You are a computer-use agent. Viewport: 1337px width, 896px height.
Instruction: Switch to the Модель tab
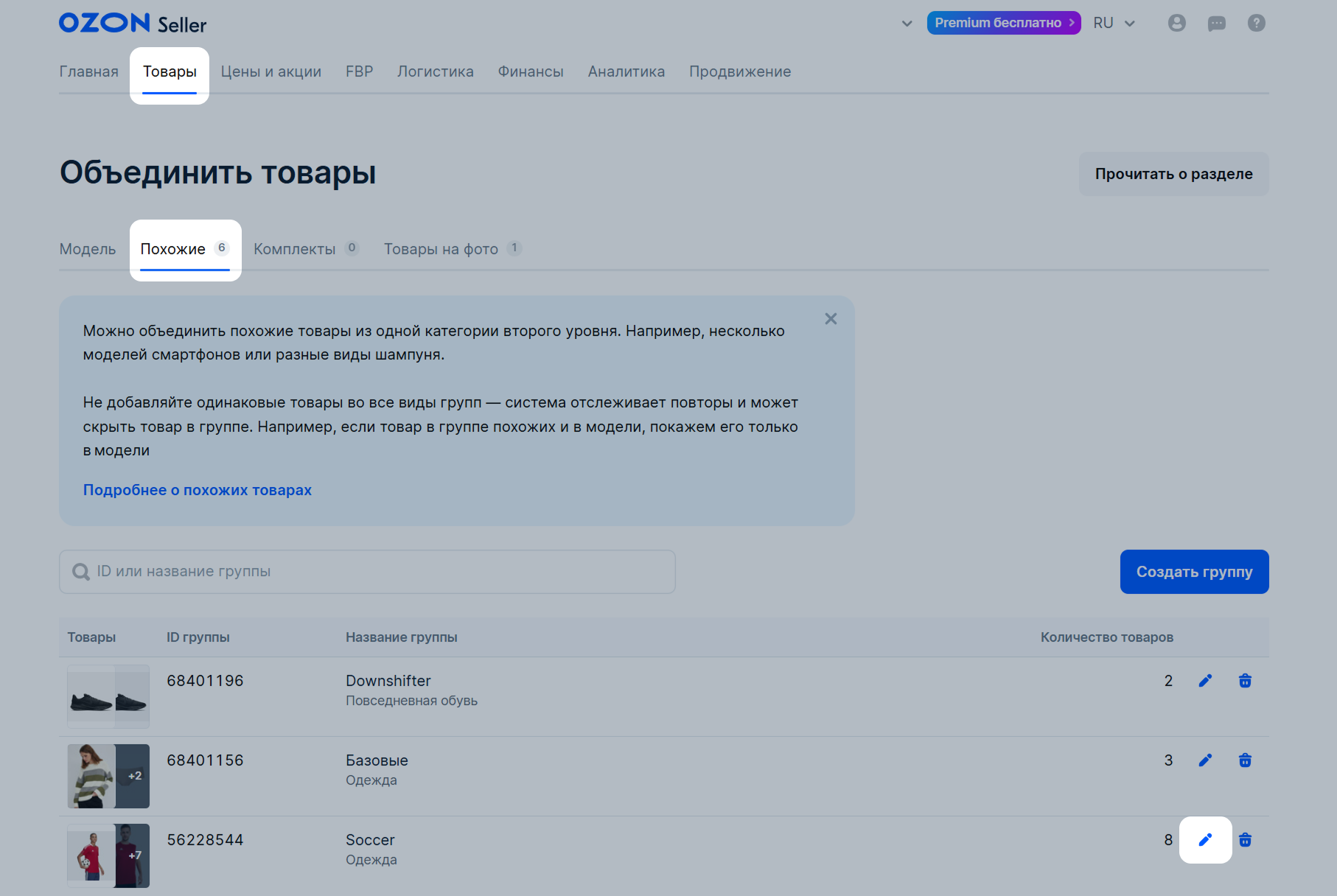click(x=88, y=249)
